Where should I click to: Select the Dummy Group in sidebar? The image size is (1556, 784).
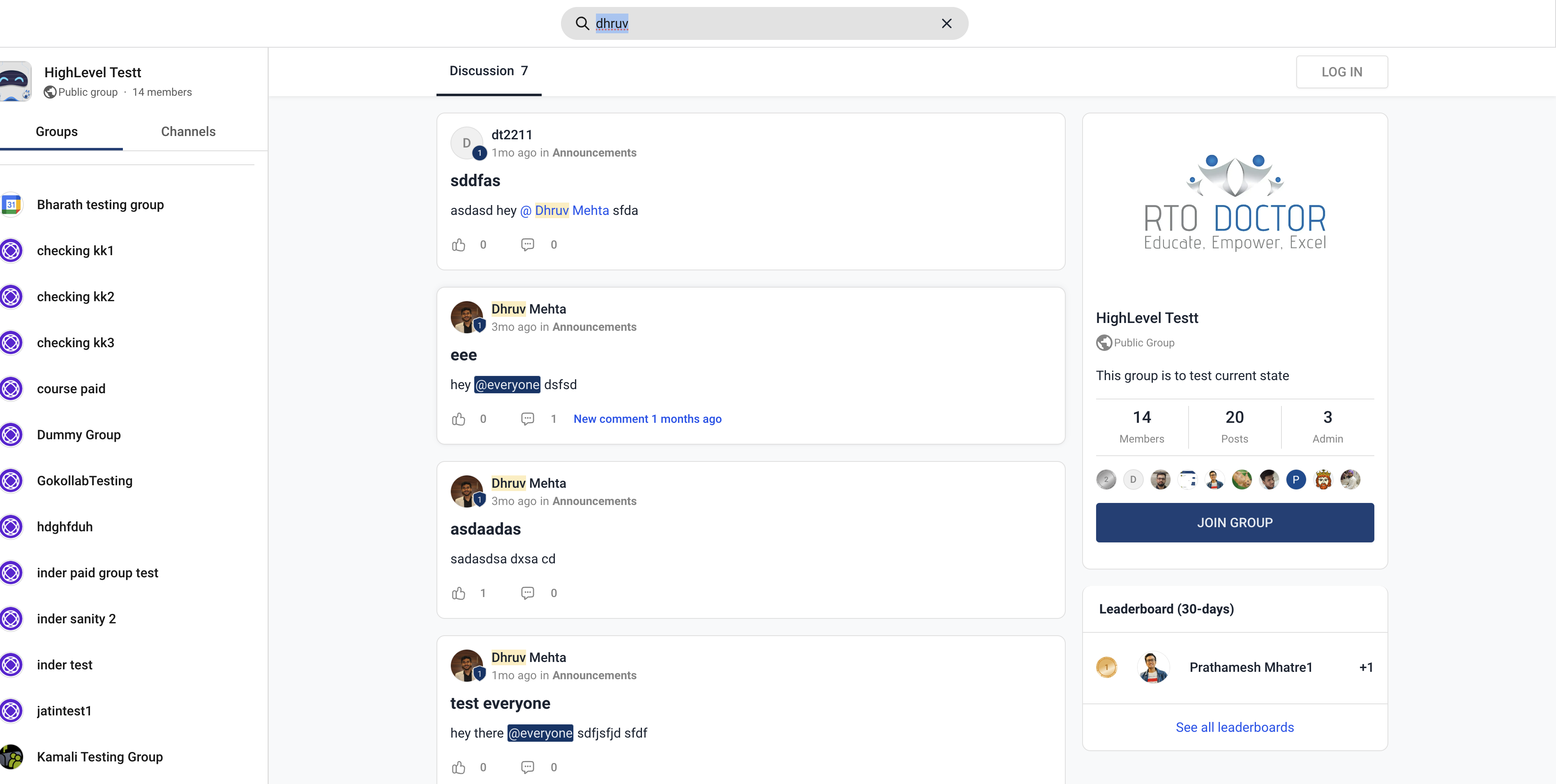tap(78, 435)
